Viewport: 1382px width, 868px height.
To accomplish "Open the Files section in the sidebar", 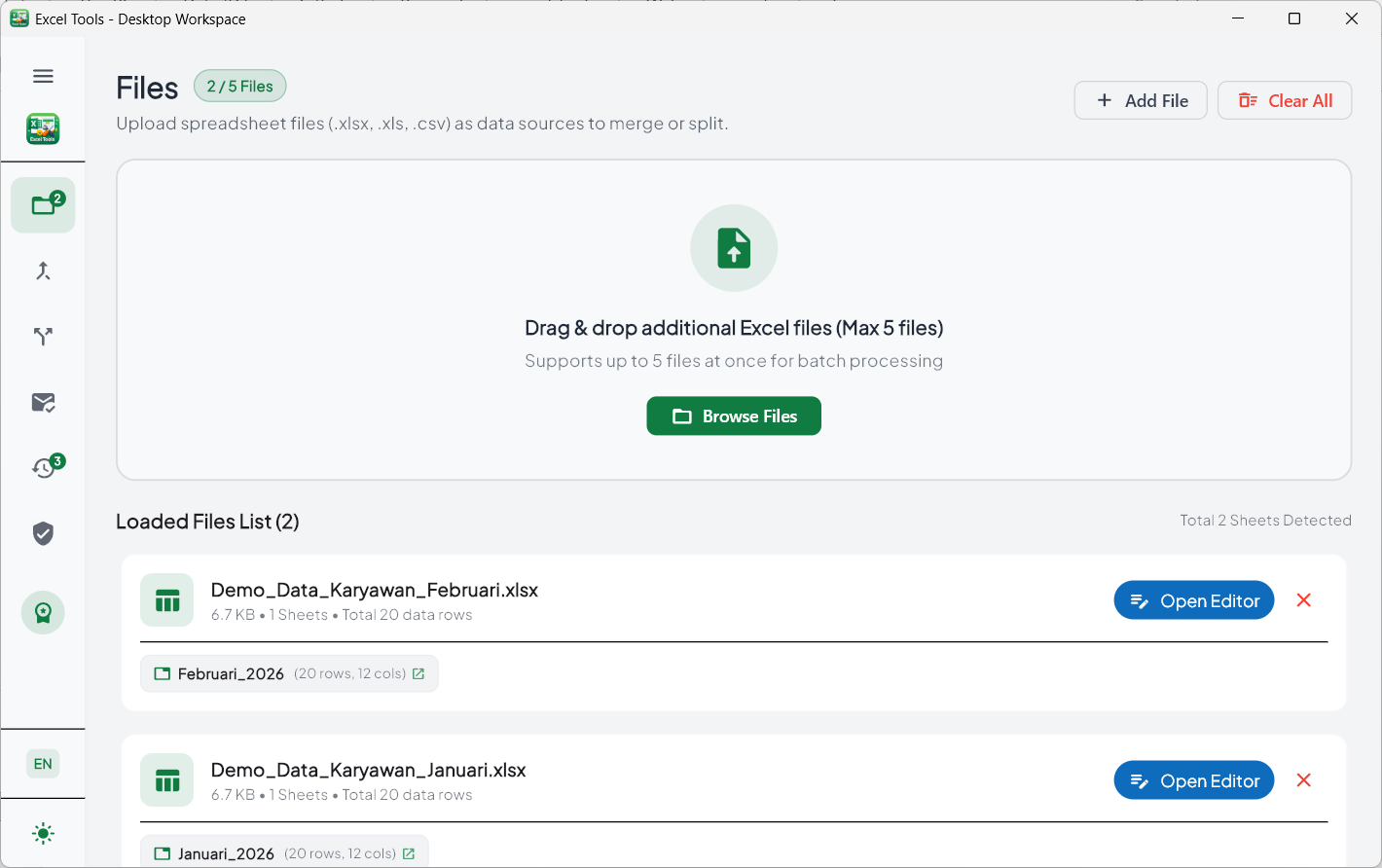I will coord(43,204).
